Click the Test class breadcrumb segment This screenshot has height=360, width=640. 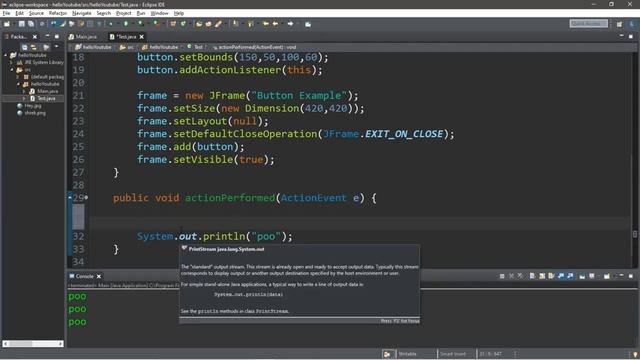195,47
